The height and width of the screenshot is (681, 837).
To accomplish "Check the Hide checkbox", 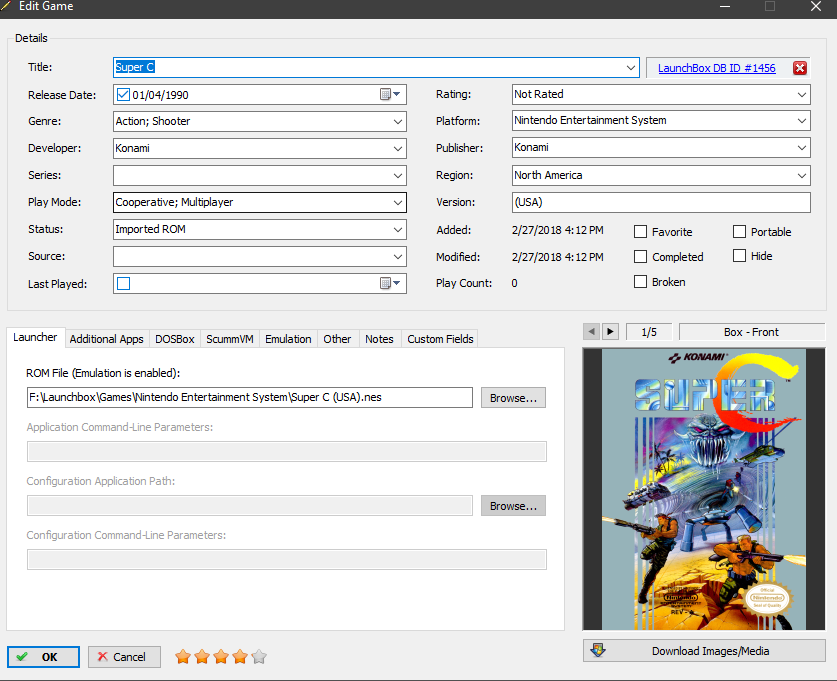I will point(739,256).
